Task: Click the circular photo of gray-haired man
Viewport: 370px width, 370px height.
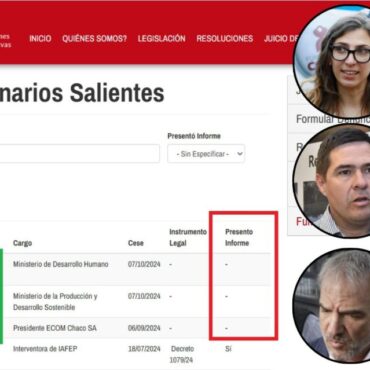Action: 333,305
